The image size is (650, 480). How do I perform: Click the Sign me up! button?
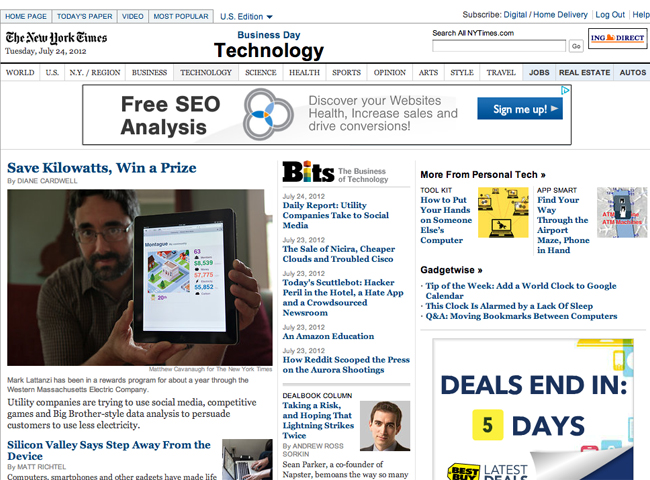[x=520, y=109]
